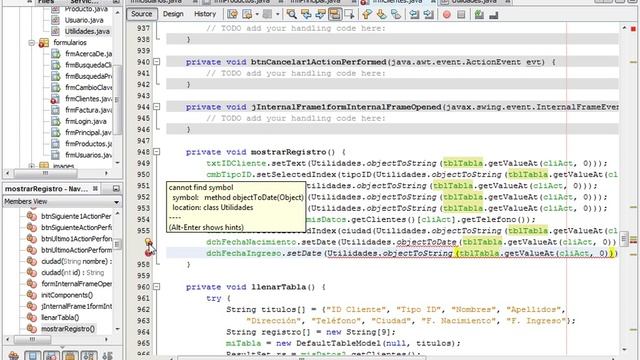
Task: Select initComponents() in Navigator
Action: point(67,295)
